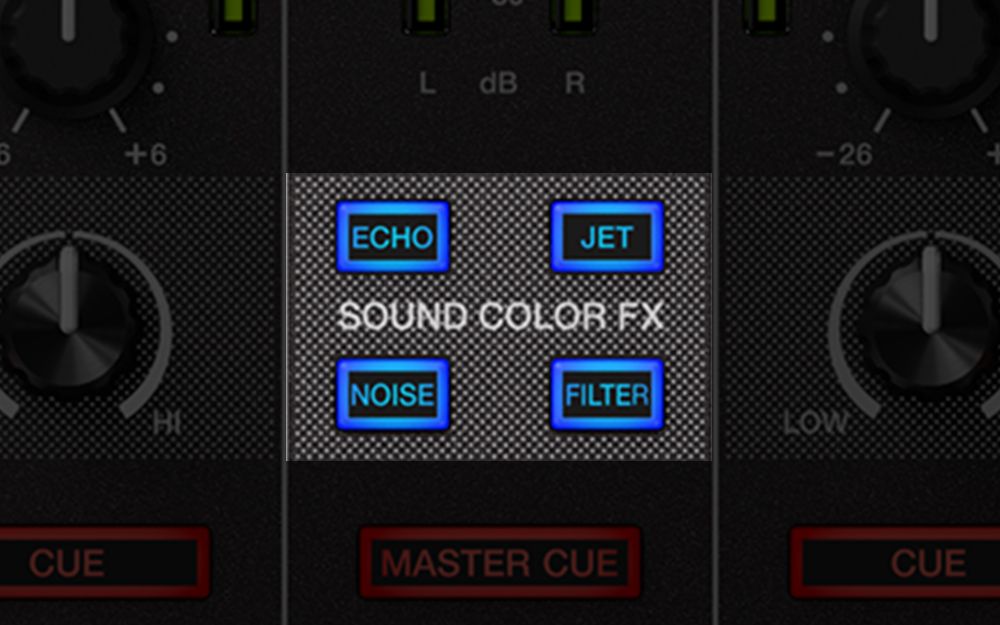Toggle the left channel CUE button

(102, 562)
